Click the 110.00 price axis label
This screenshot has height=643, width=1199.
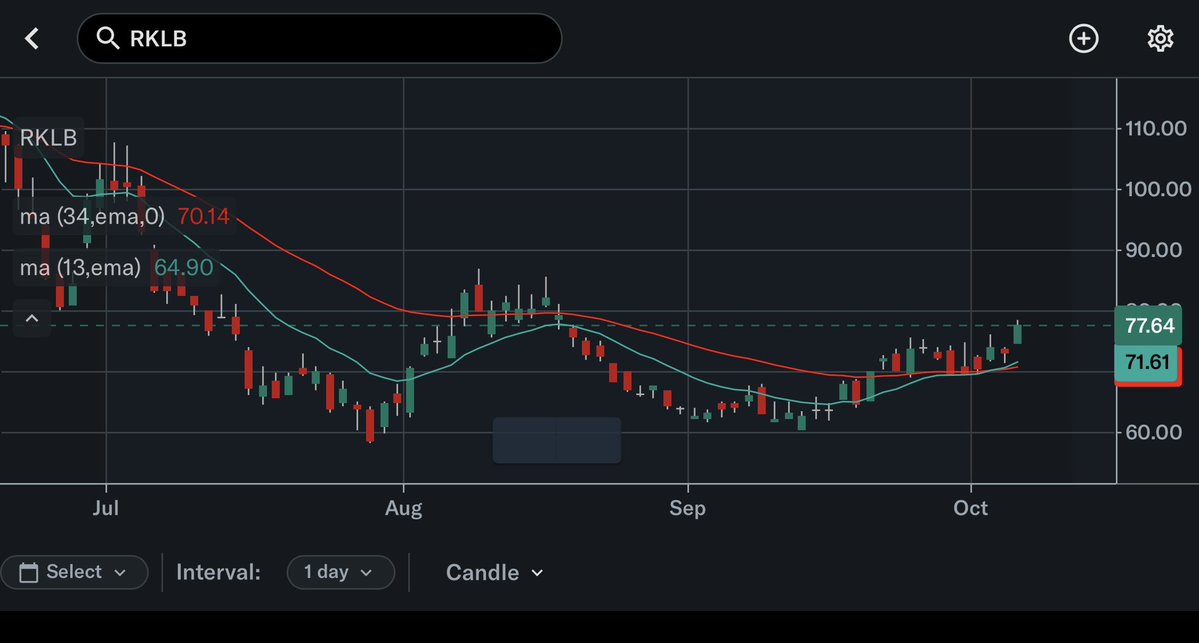(1155, 128)
